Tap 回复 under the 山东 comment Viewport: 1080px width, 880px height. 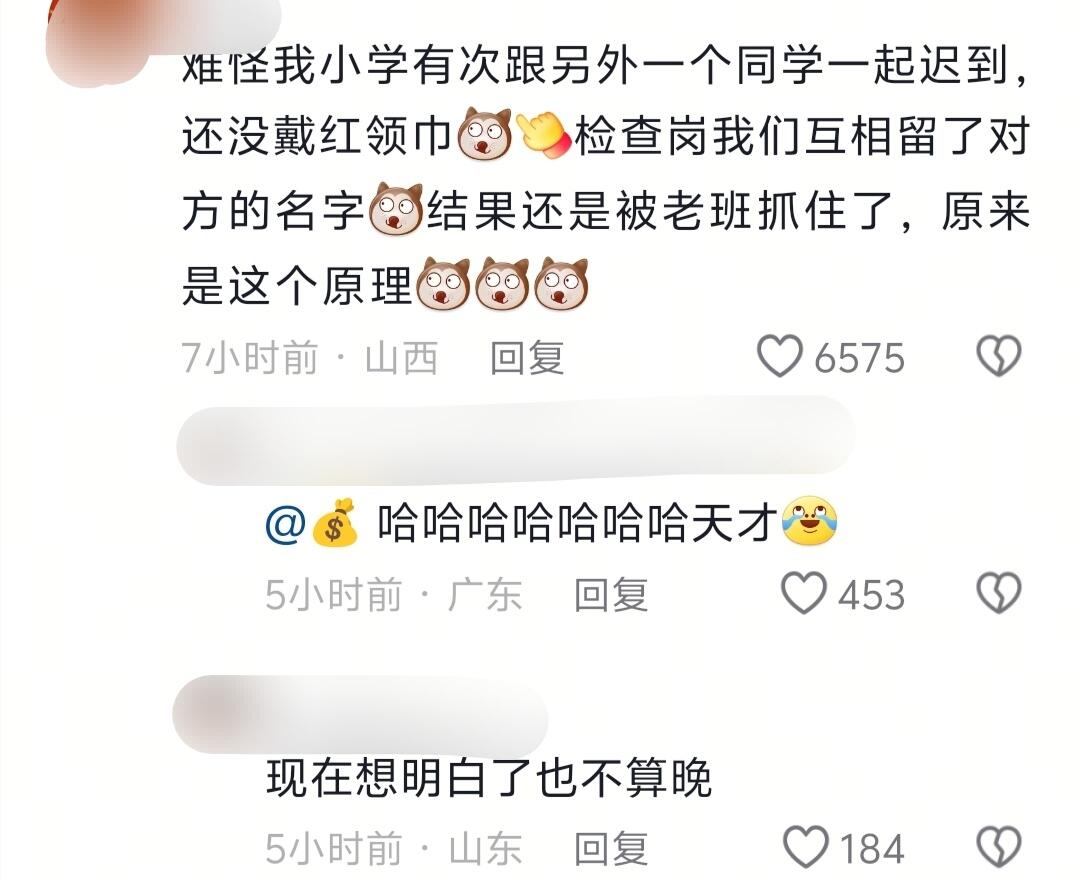611,848
